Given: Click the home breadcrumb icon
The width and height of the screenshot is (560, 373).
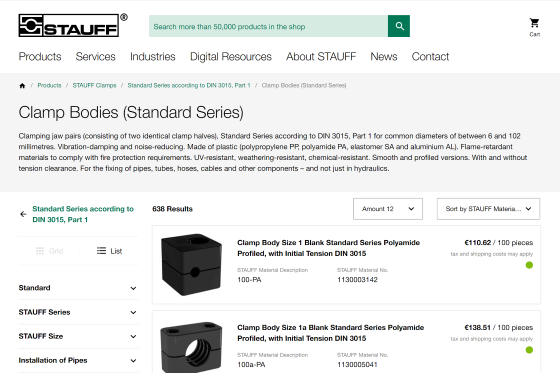Looking at the screenshot, I should (x=22, y=85).
